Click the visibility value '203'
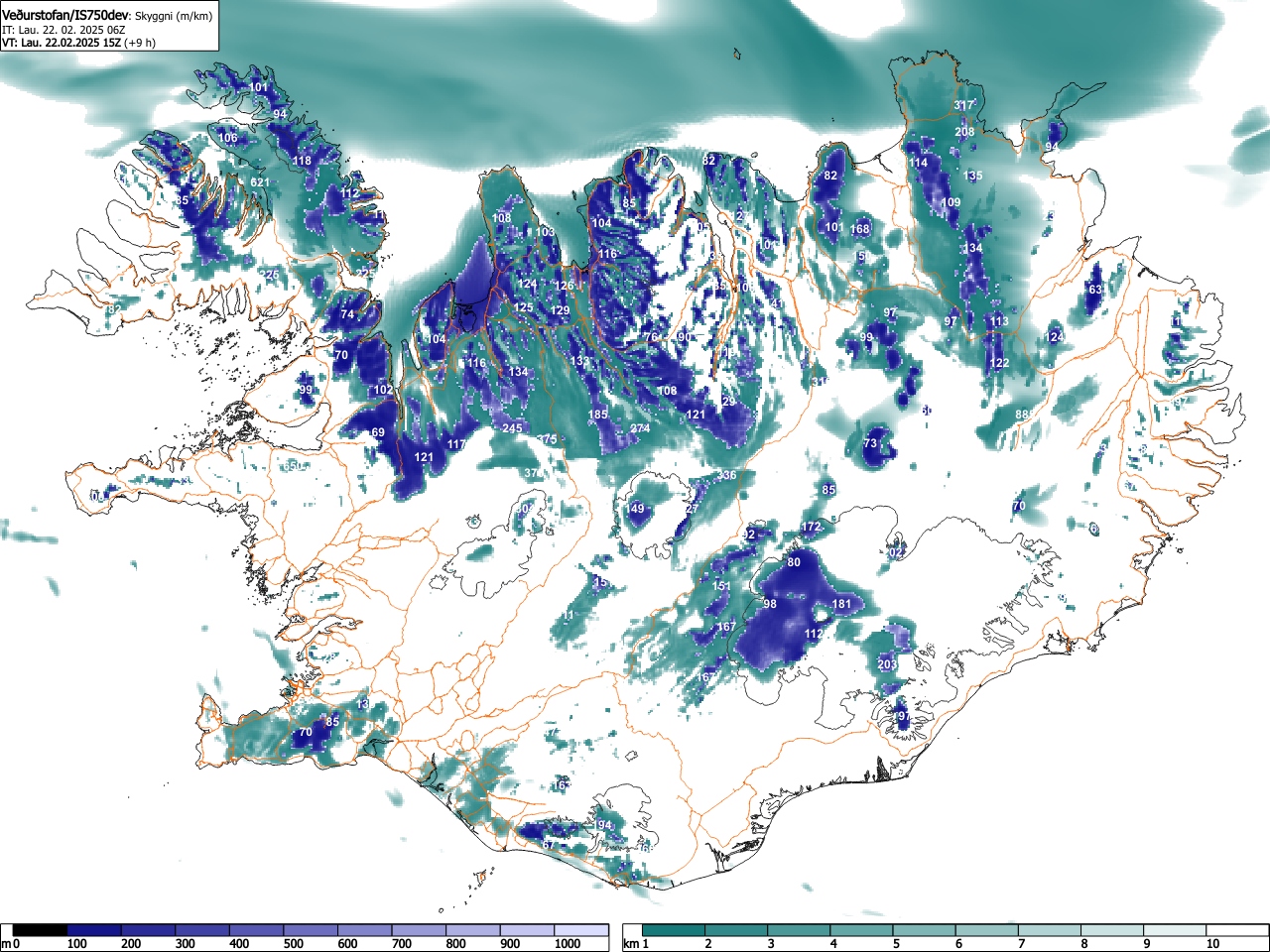 [887, 664]
